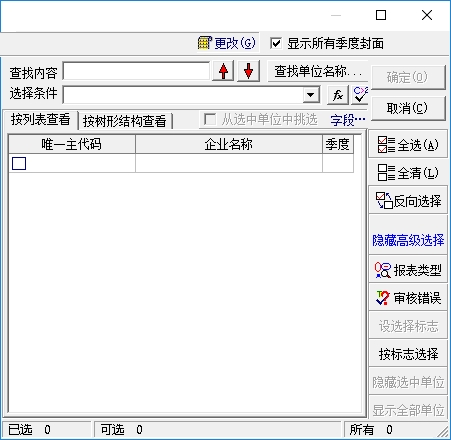
Task: Uncheck 显示所有季度封面 checkbox
Action: coord(276,43)
